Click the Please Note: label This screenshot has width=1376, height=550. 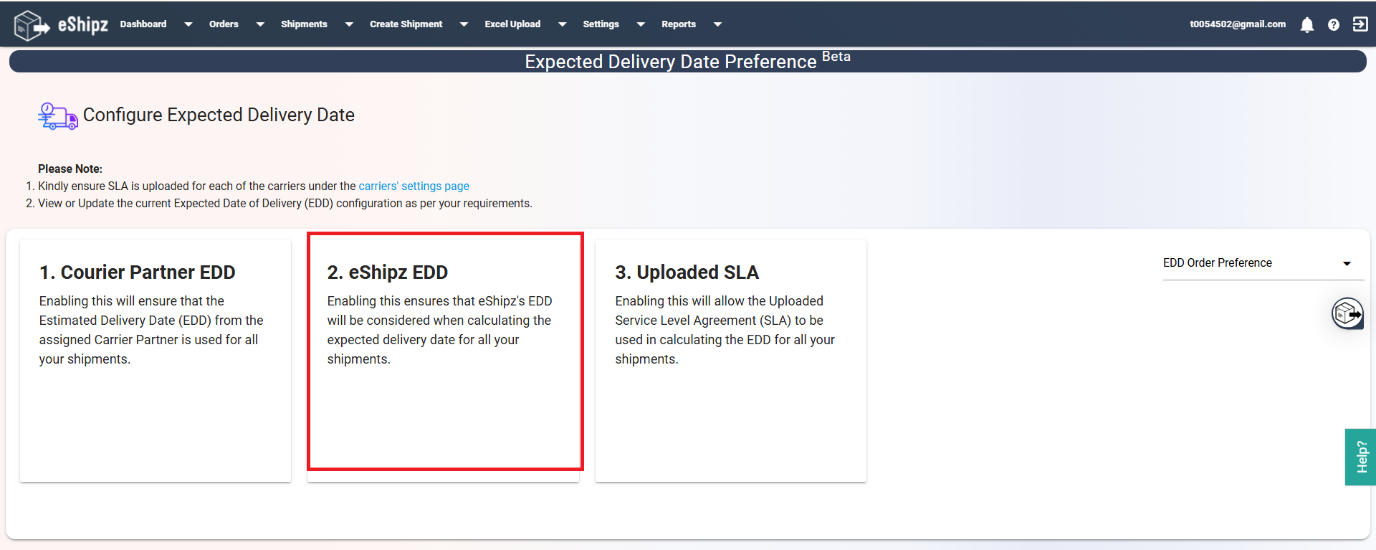[70, 169]
